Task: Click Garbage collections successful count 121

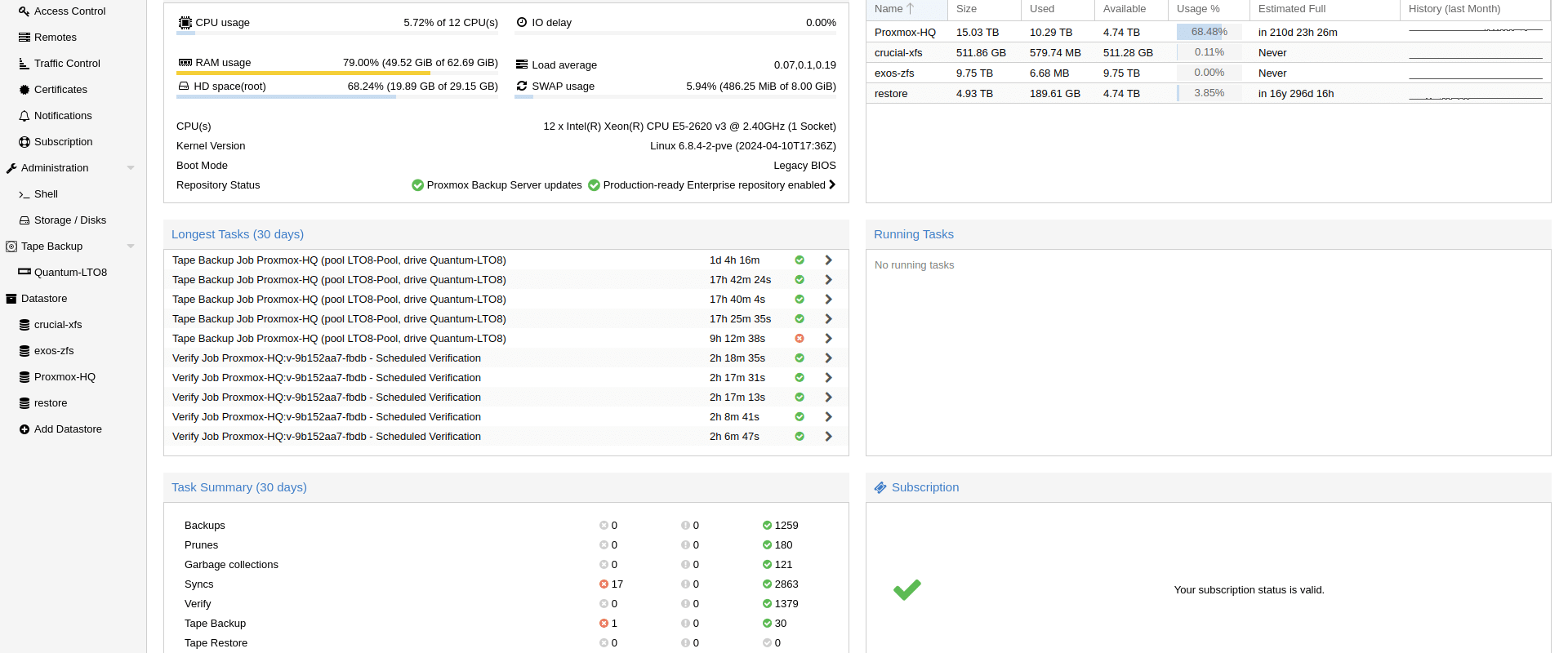Action: pyautogui.click(x=777, y=565)
